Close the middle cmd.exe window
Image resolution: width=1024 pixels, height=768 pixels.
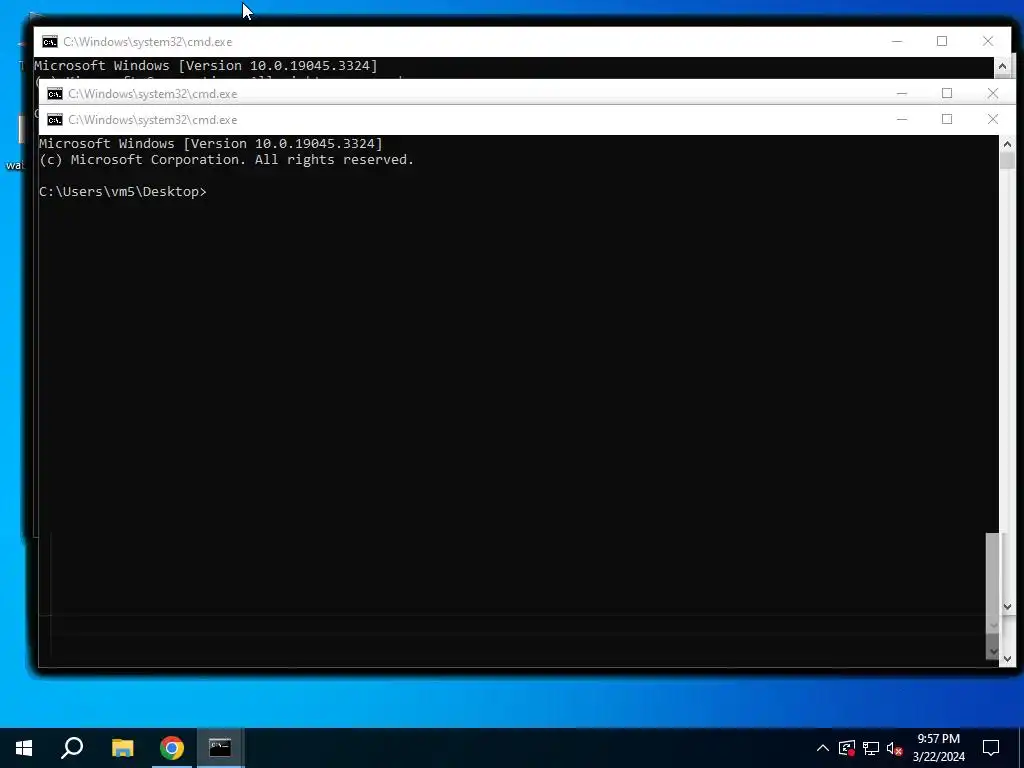(993, 93)
